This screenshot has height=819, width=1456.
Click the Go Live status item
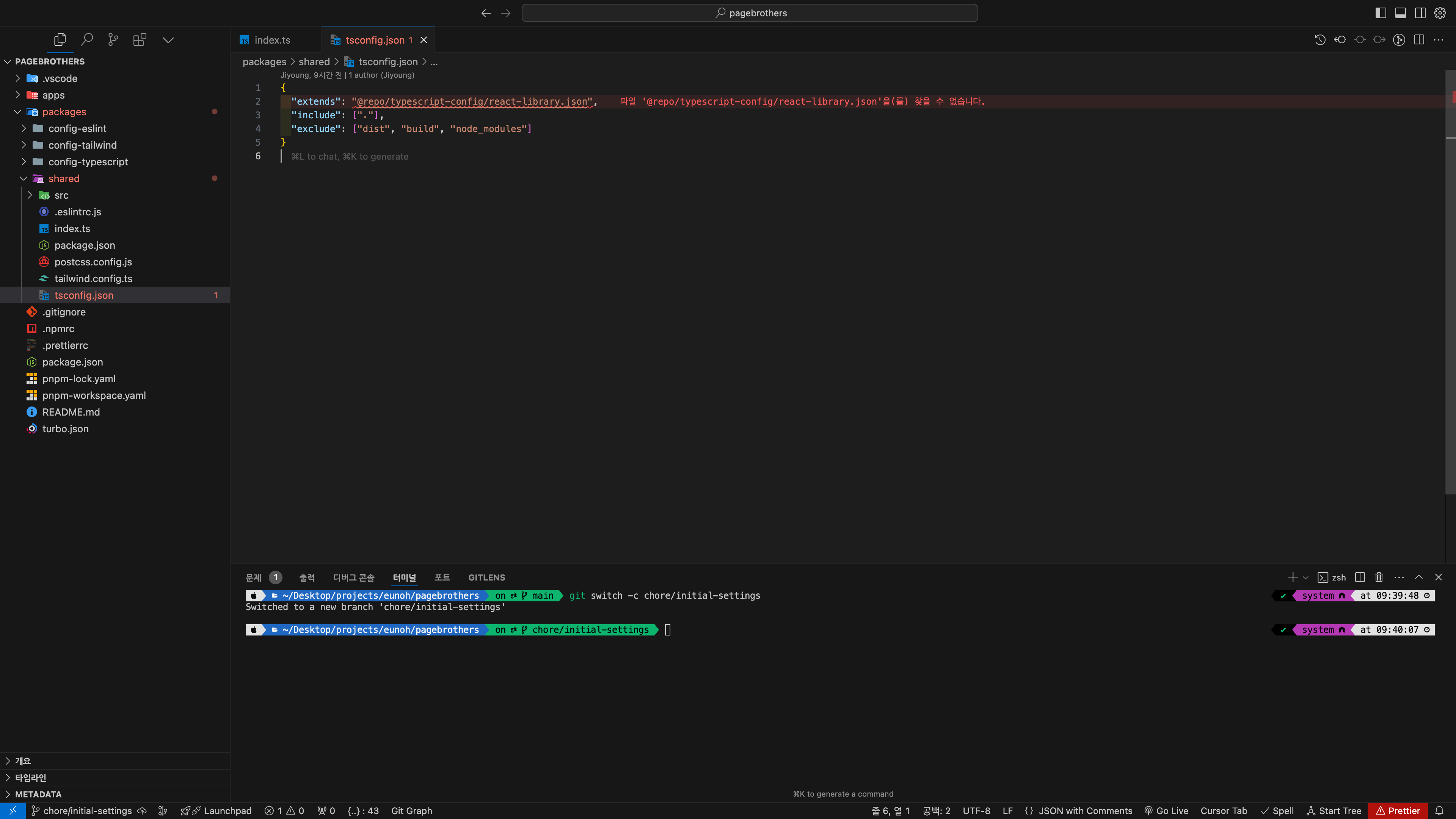pyautogui.click(x=1166, y=811)
